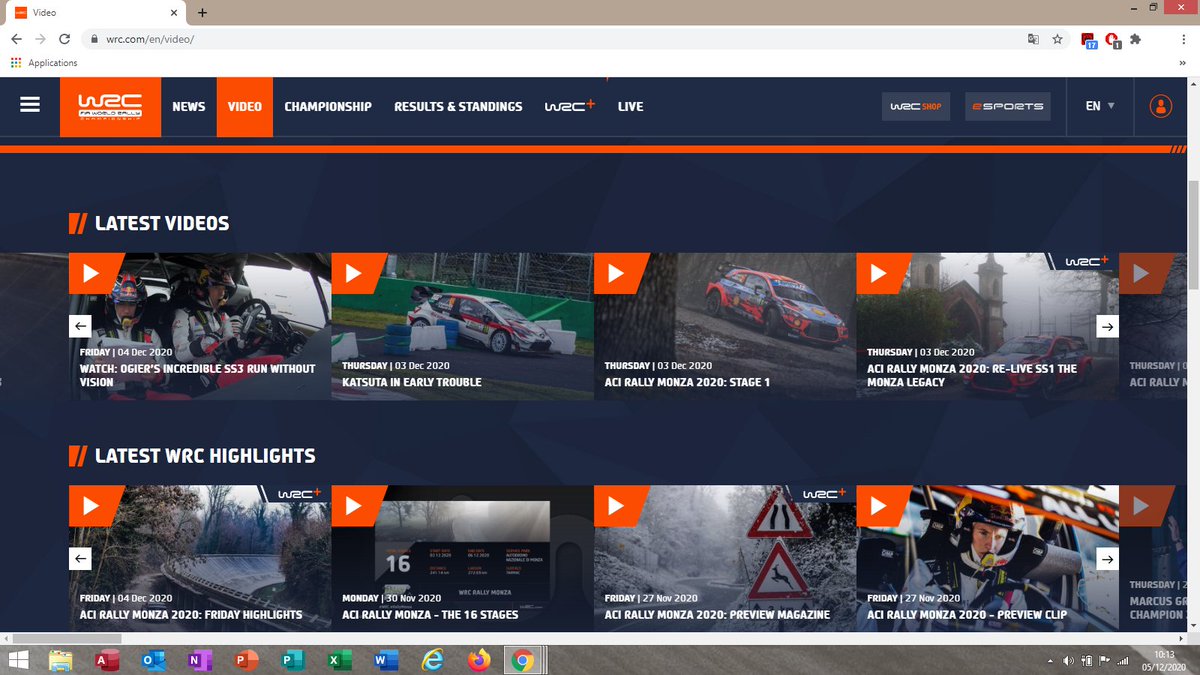The height and width of the screenshot is (675, 1200).
Task: Show previous Latest Videos with left arrow
Action: (x=80, y=326)
